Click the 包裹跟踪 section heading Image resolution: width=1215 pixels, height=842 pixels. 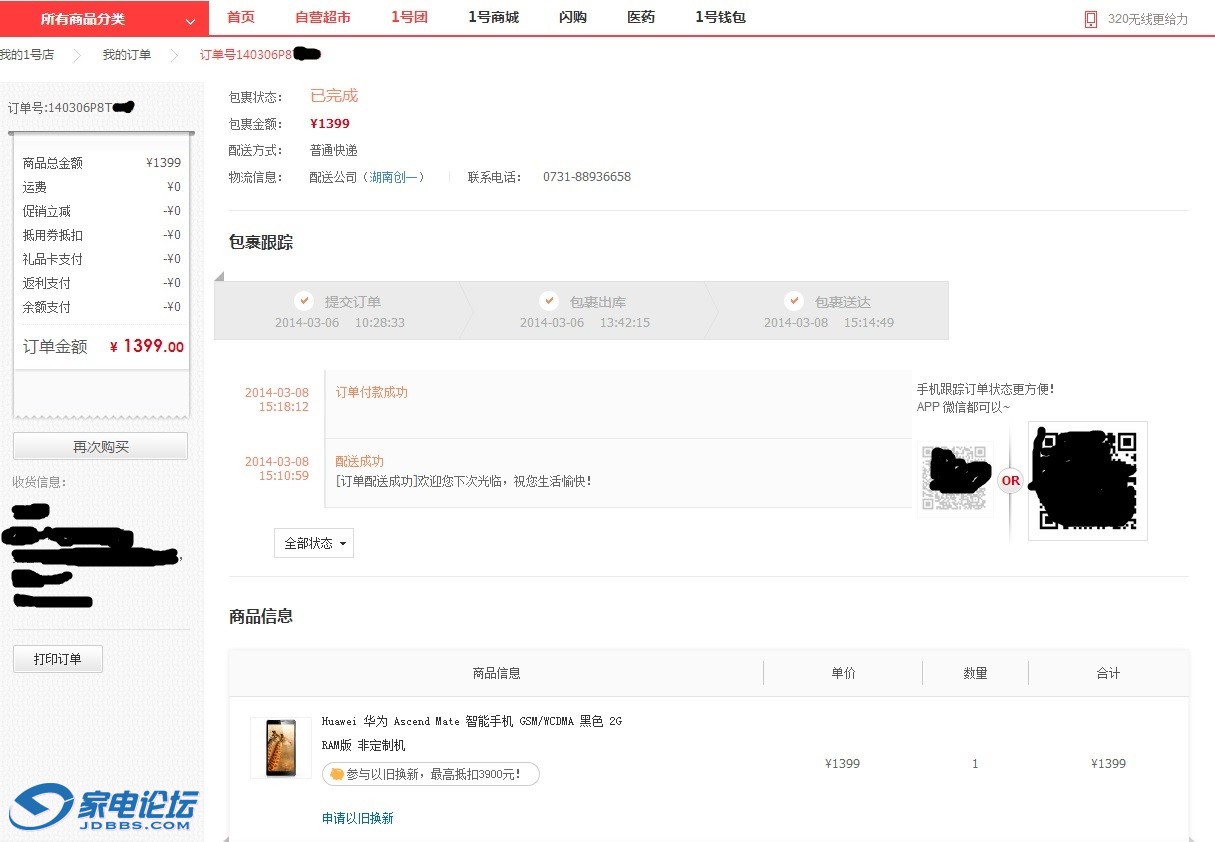261,243
